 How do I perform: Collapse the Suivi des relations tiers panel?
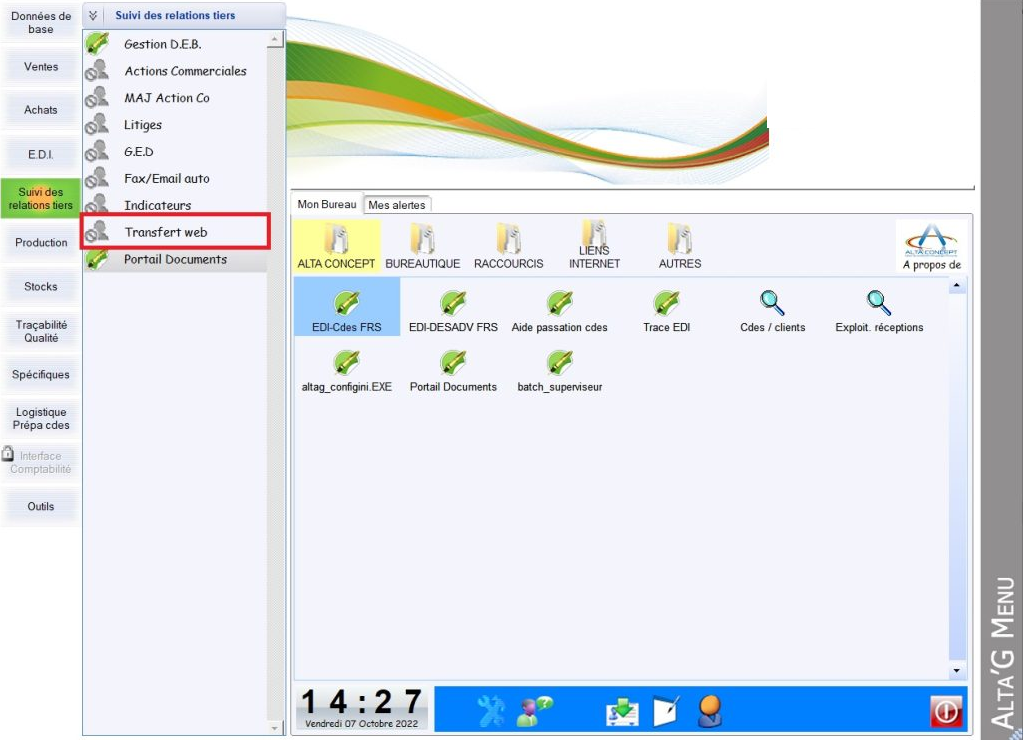tap(94, 16)
